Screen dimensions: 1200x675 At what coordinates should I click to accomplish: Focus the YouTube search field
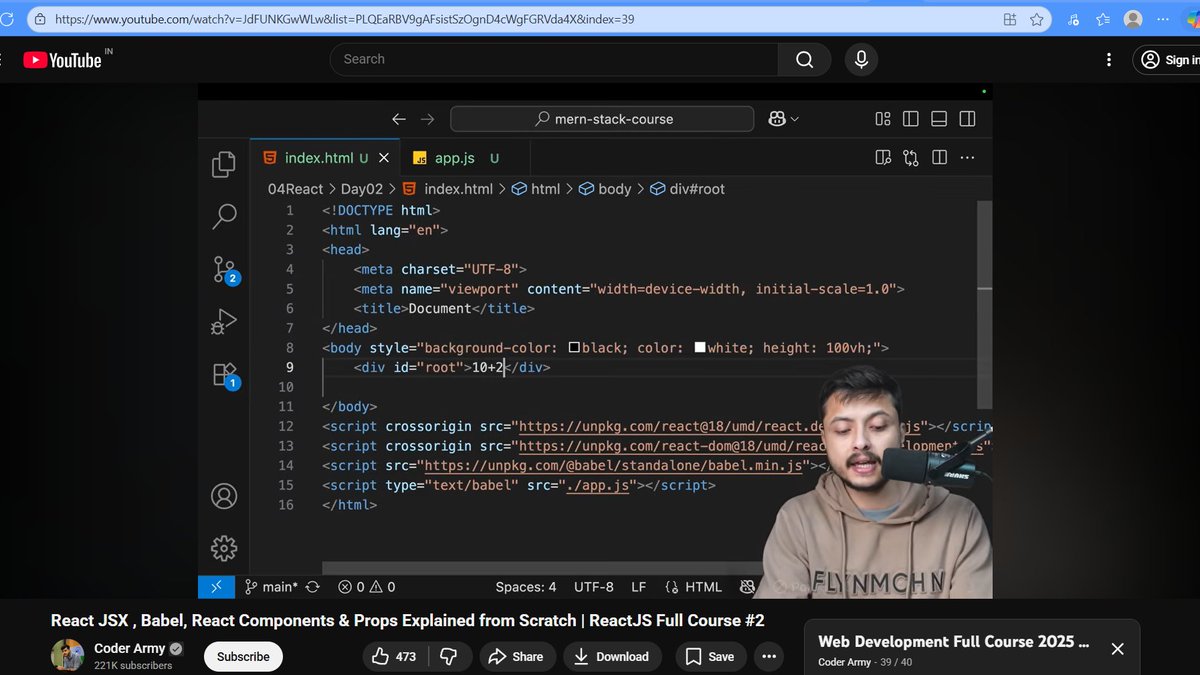[554, 59]
